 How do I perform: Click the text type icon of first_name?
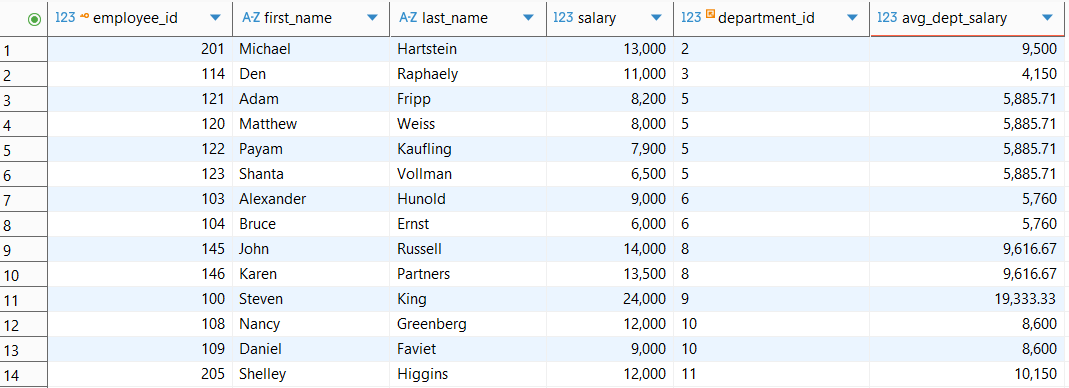[251, 18]
